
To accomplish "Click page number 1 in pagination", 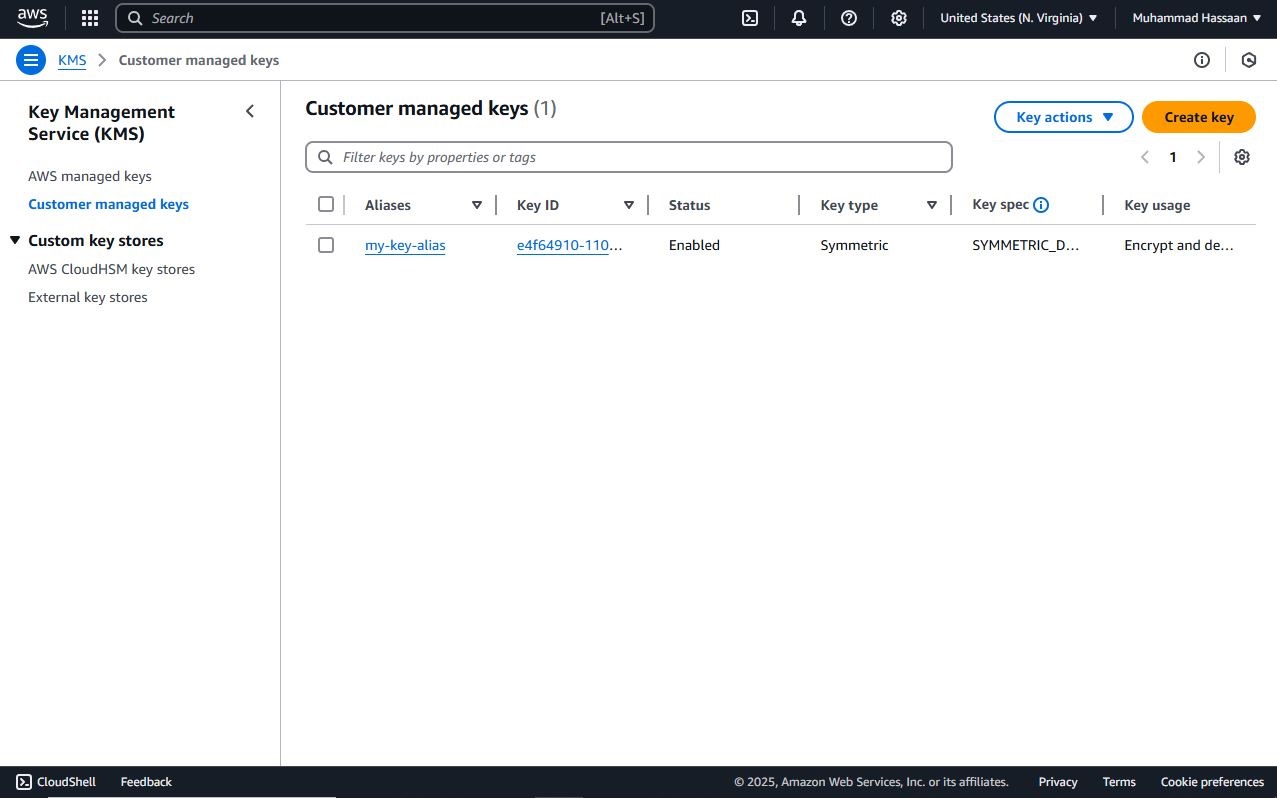I will pos(1173,157).
